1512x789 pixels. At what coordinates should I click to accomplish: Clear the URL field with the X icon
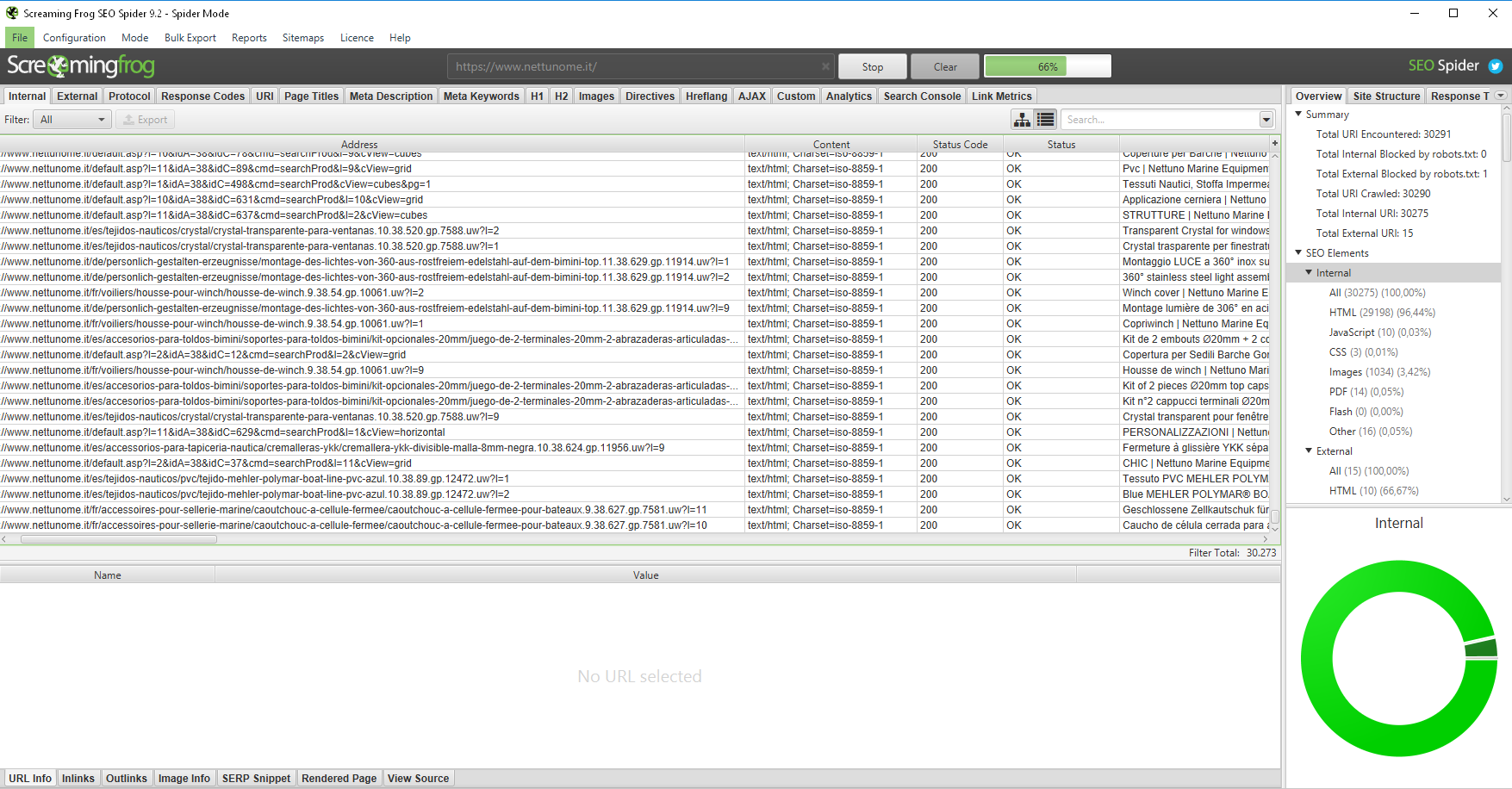[825, 66]
